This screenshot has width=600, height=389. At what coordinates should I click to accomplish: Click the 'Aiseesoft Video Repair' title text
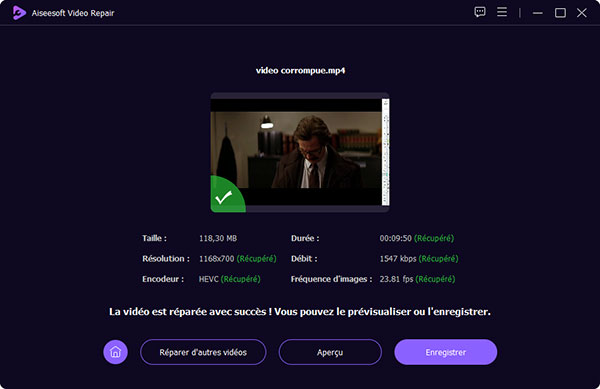pyautogui.click(x=73, y=13)
